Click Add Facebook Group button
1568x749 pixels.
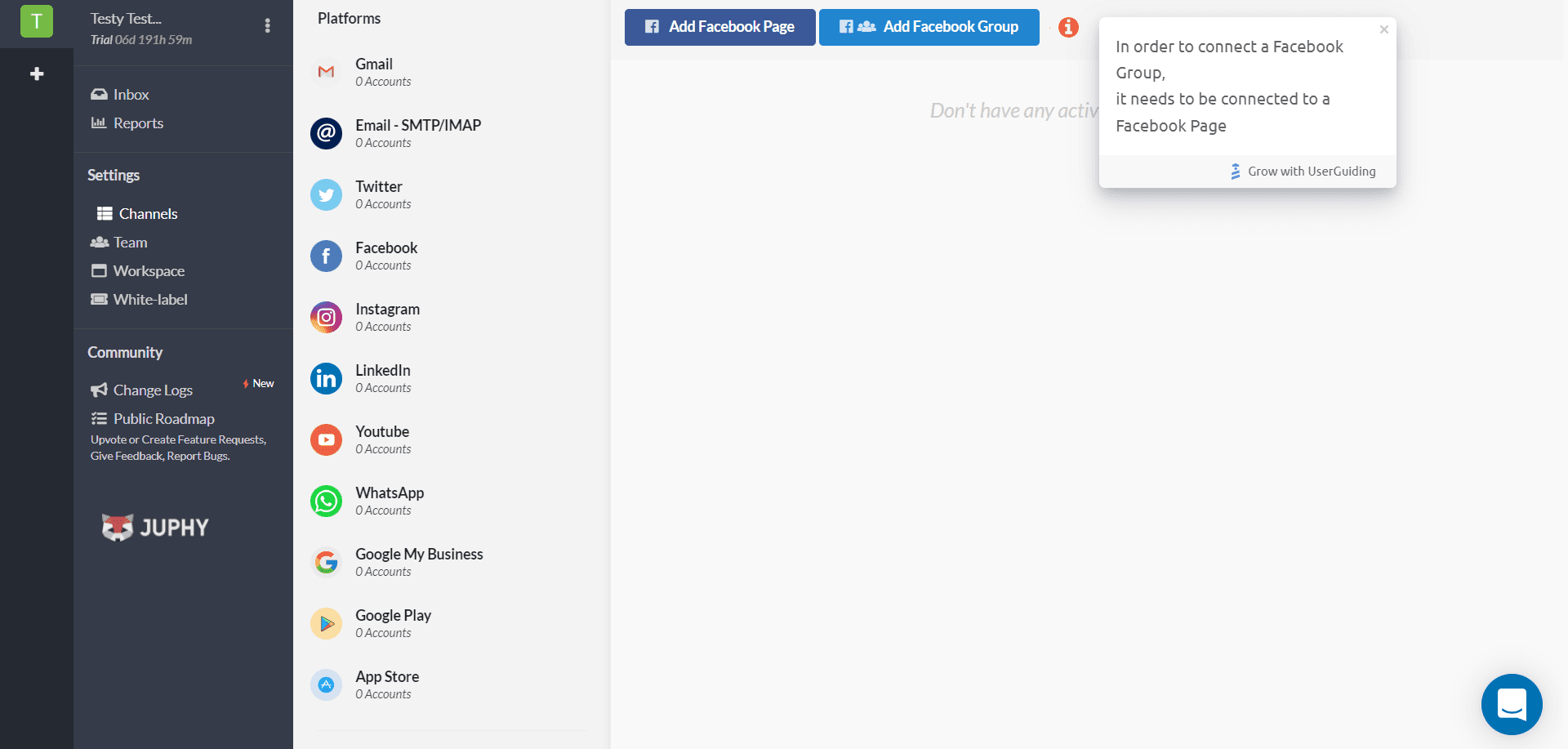point(929,27)
